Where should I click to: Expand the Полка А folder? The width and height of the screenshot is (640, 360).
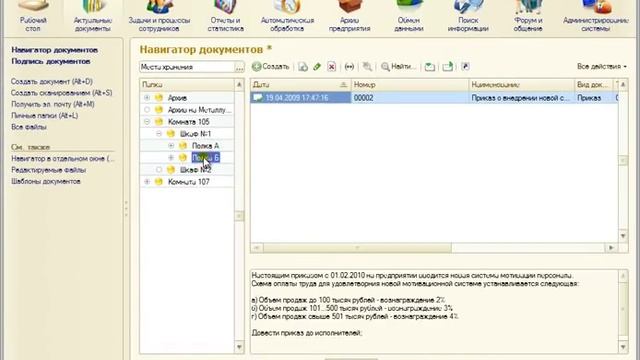(171, 146)
